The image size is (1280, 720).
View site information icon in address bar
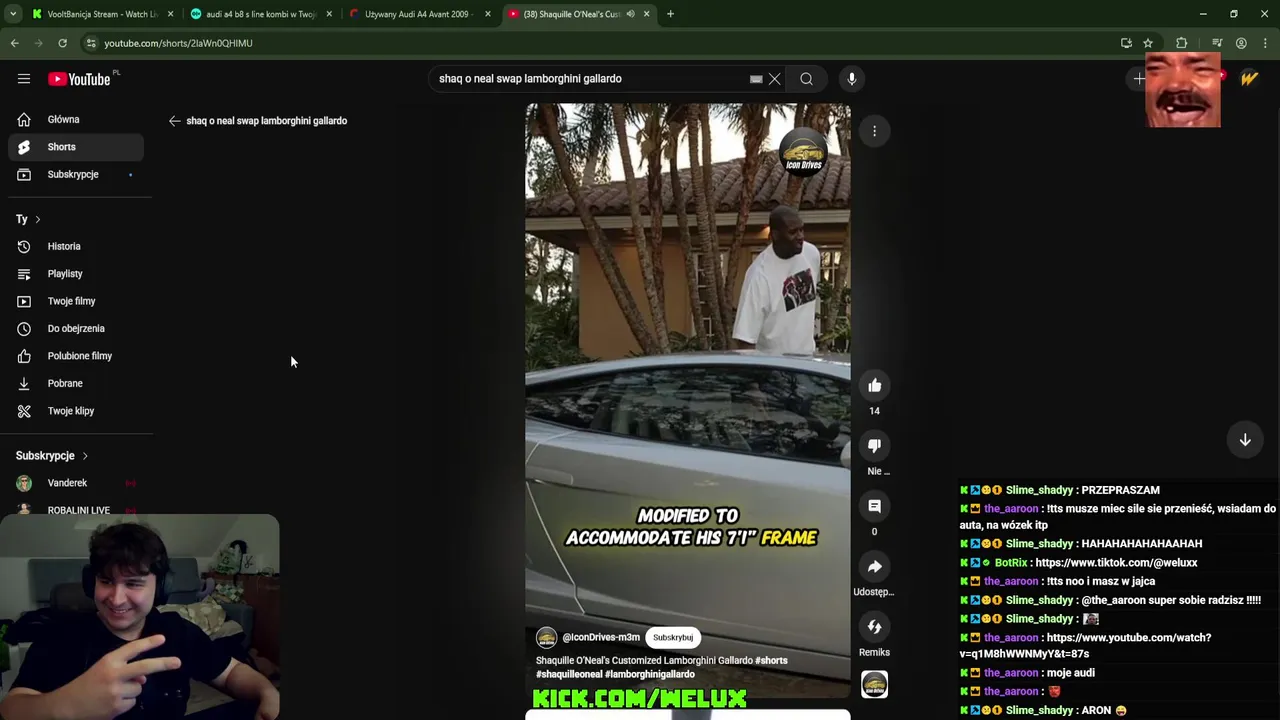[x=91, y=43]
